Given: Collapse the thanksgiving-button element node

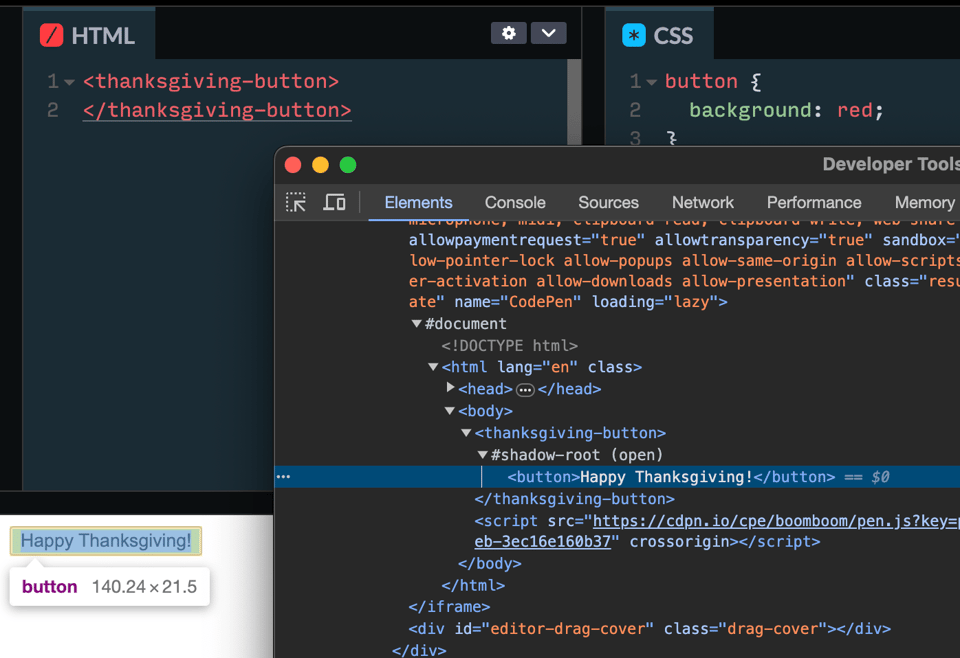Looking at the screenshot, I should [466, 433].
